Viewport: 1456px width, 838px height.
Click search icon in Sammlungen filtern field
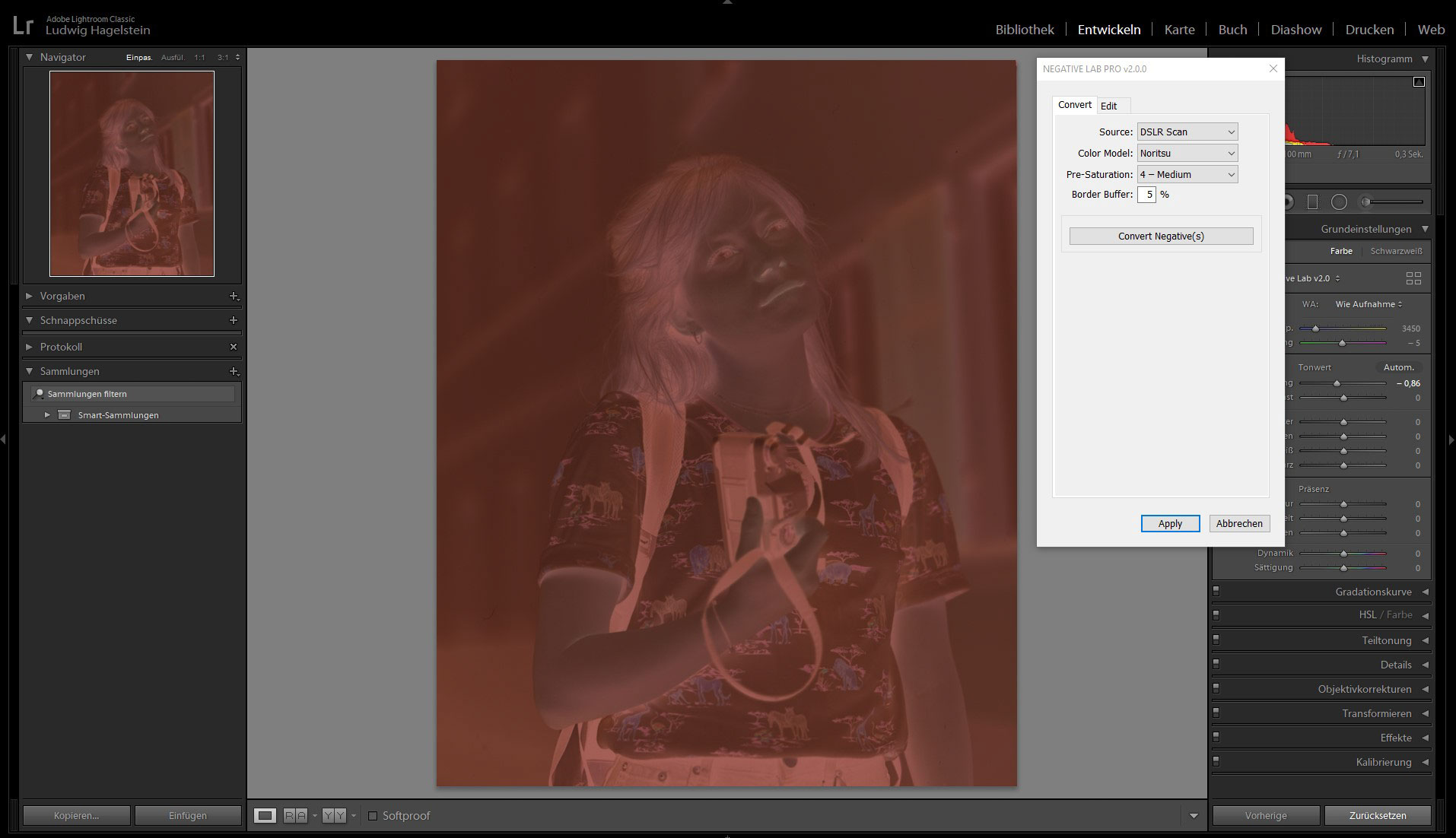39,394
